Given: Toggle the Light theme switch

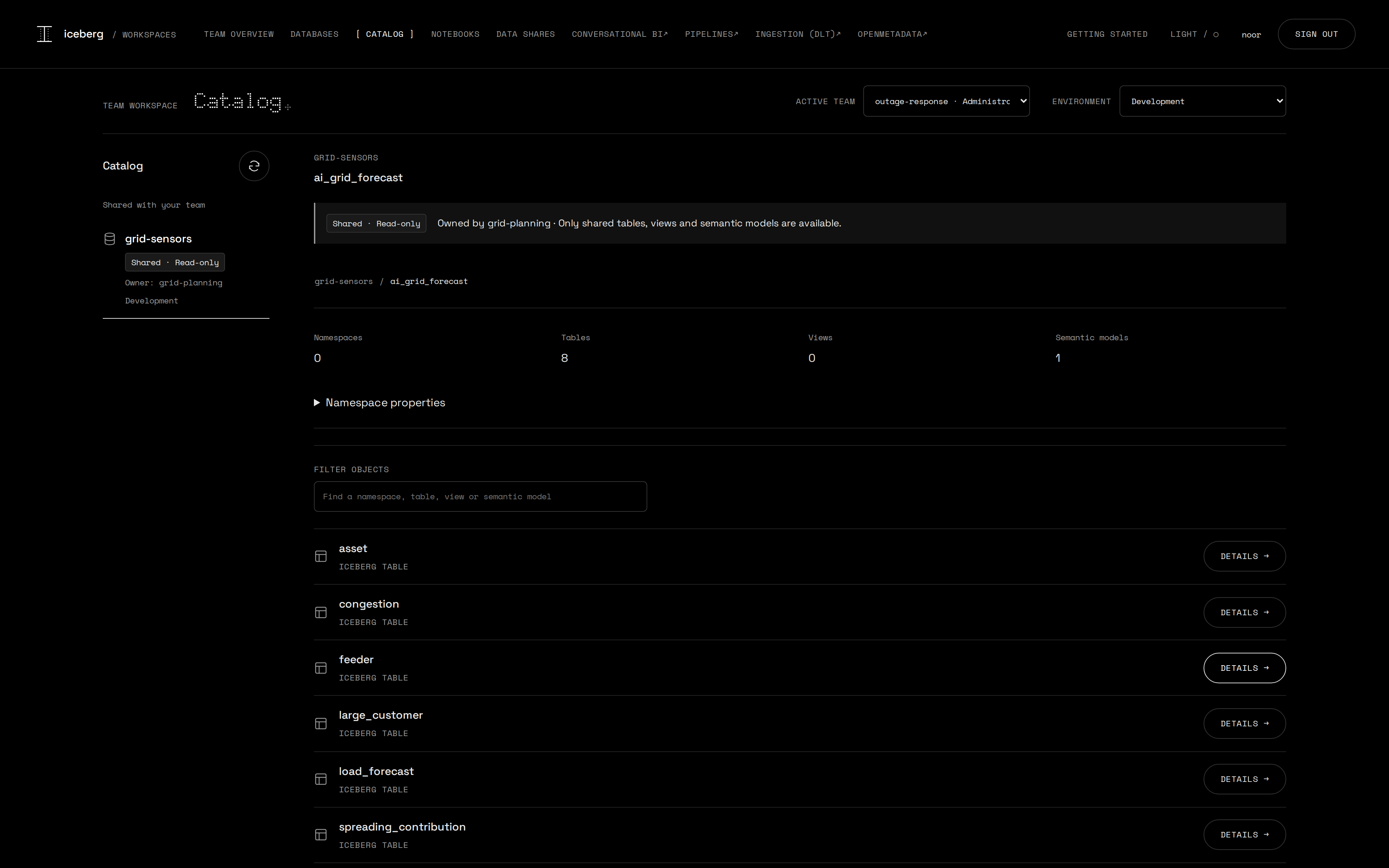Looking at the screenshot, I should click(1194, 34).
